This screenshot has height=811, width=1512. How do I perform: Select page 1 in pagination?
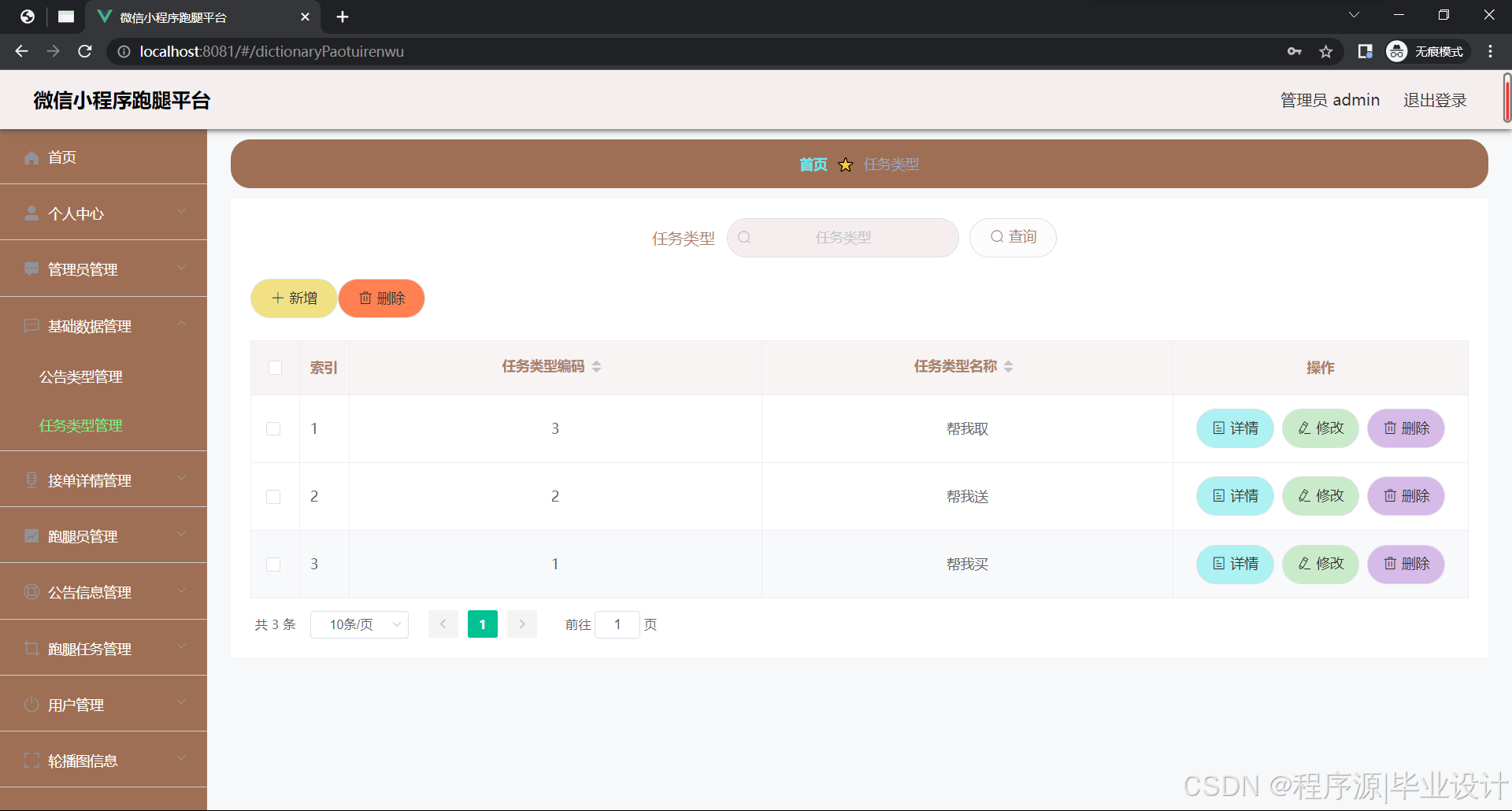483,624
